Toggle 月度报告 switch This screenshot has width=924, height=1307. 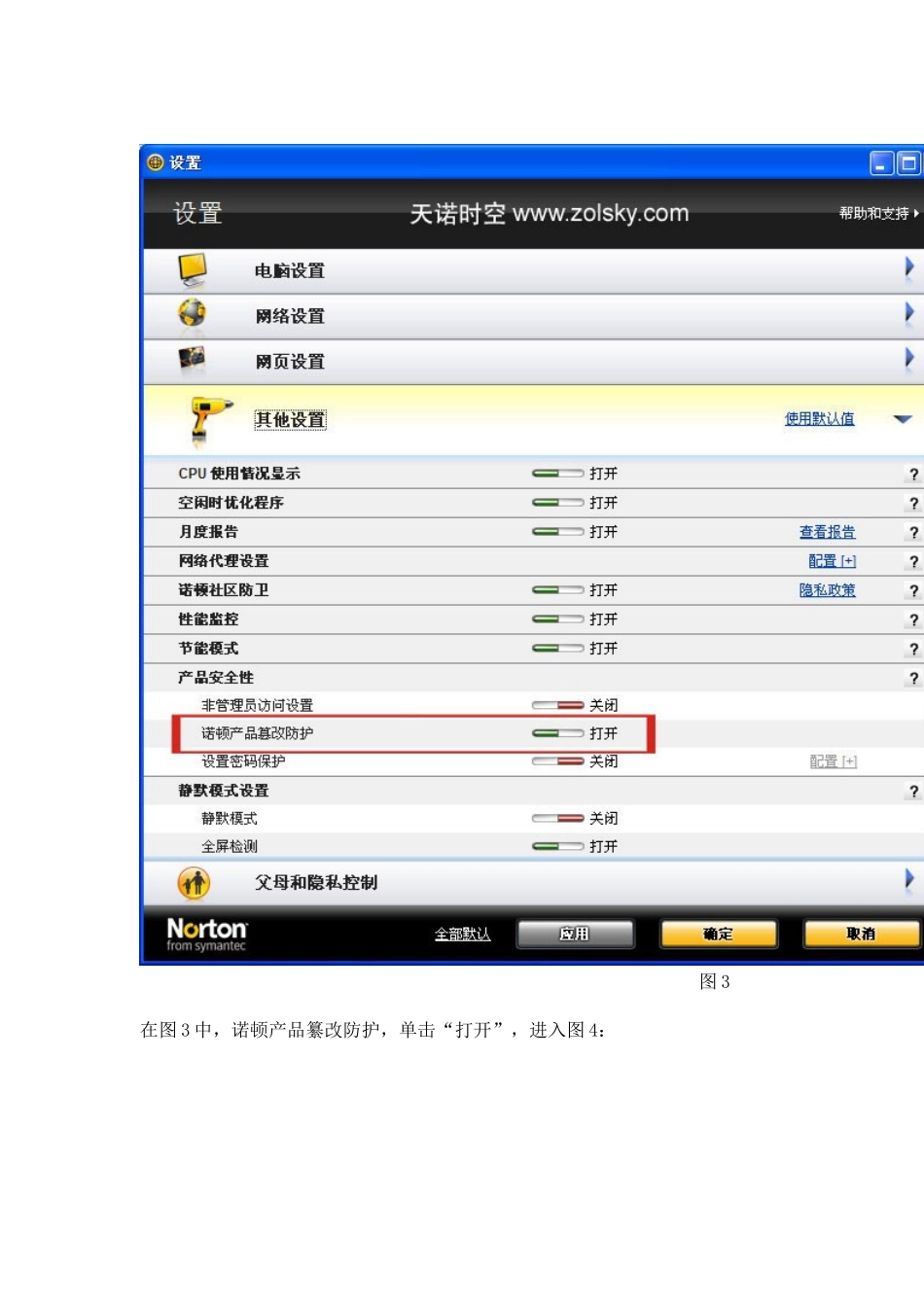coord(558,532)
